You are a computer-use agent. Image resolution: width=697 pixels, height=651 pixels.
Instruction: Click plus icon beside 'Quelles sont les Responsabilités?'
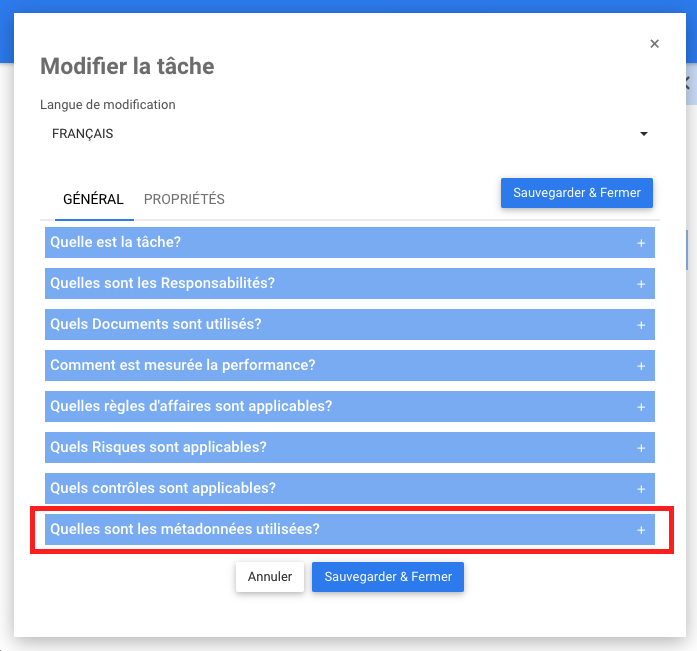pyautogui.click(x=641, y=284)
